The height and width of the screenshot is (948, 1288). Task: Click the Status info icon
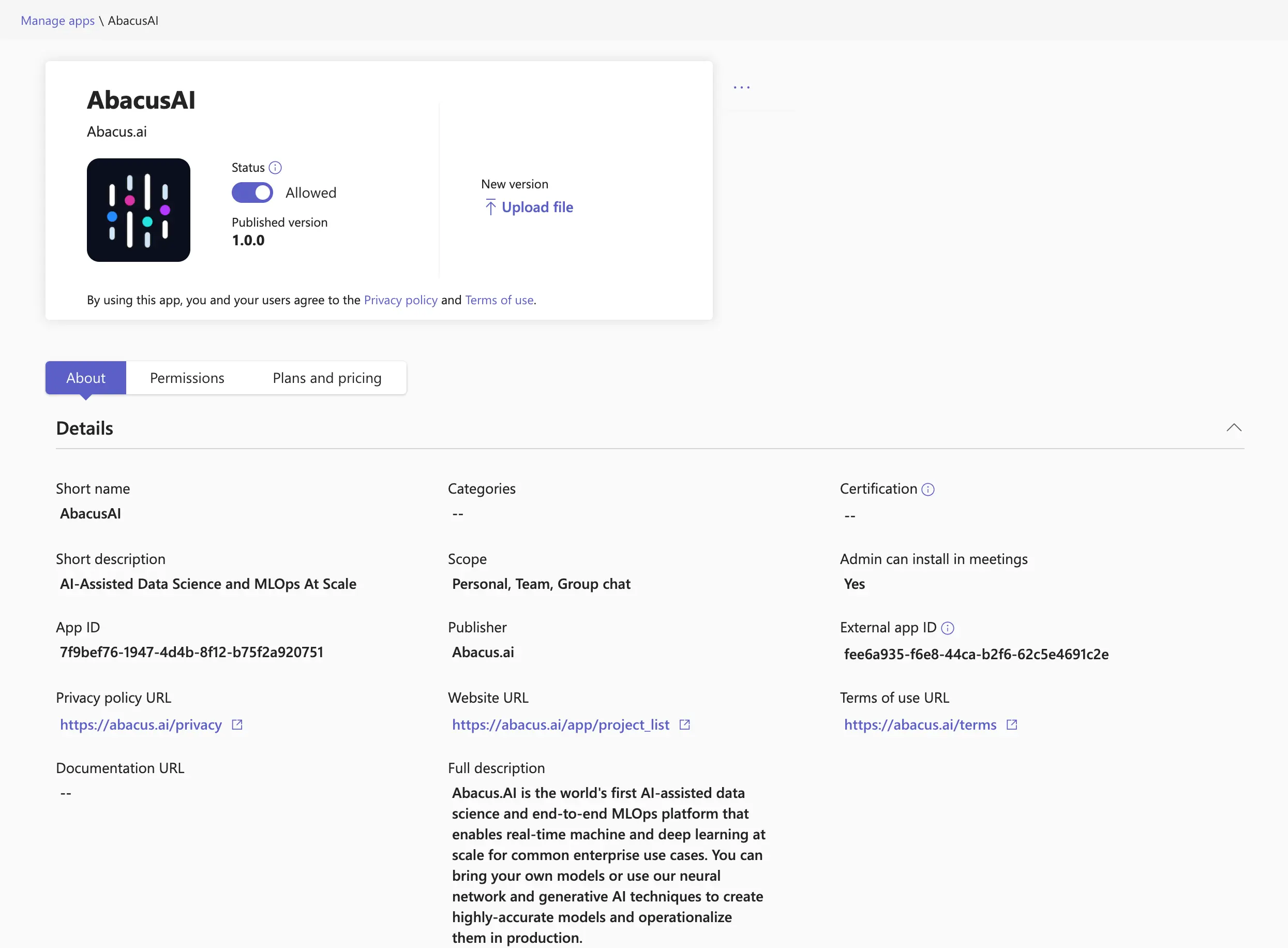pos(276,167)
